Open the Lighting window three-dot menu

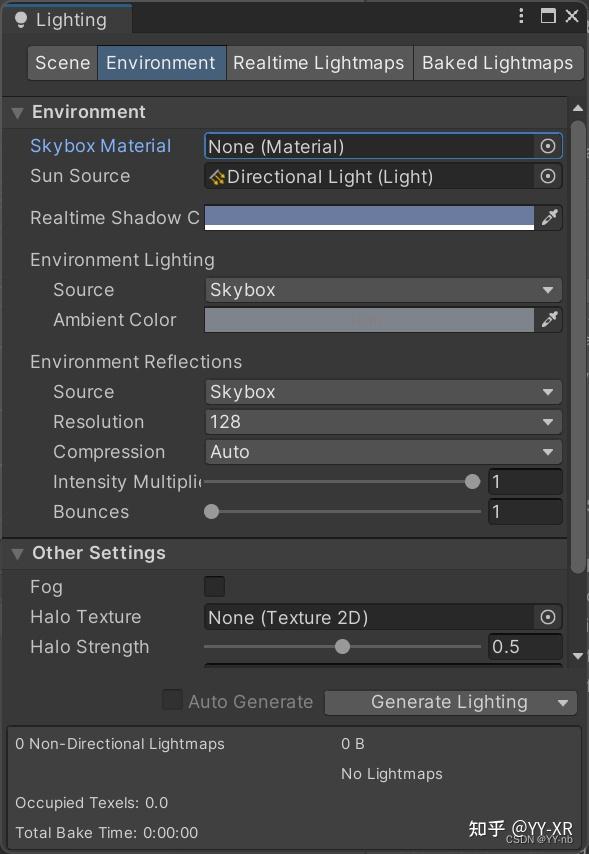tap(519, 16)
